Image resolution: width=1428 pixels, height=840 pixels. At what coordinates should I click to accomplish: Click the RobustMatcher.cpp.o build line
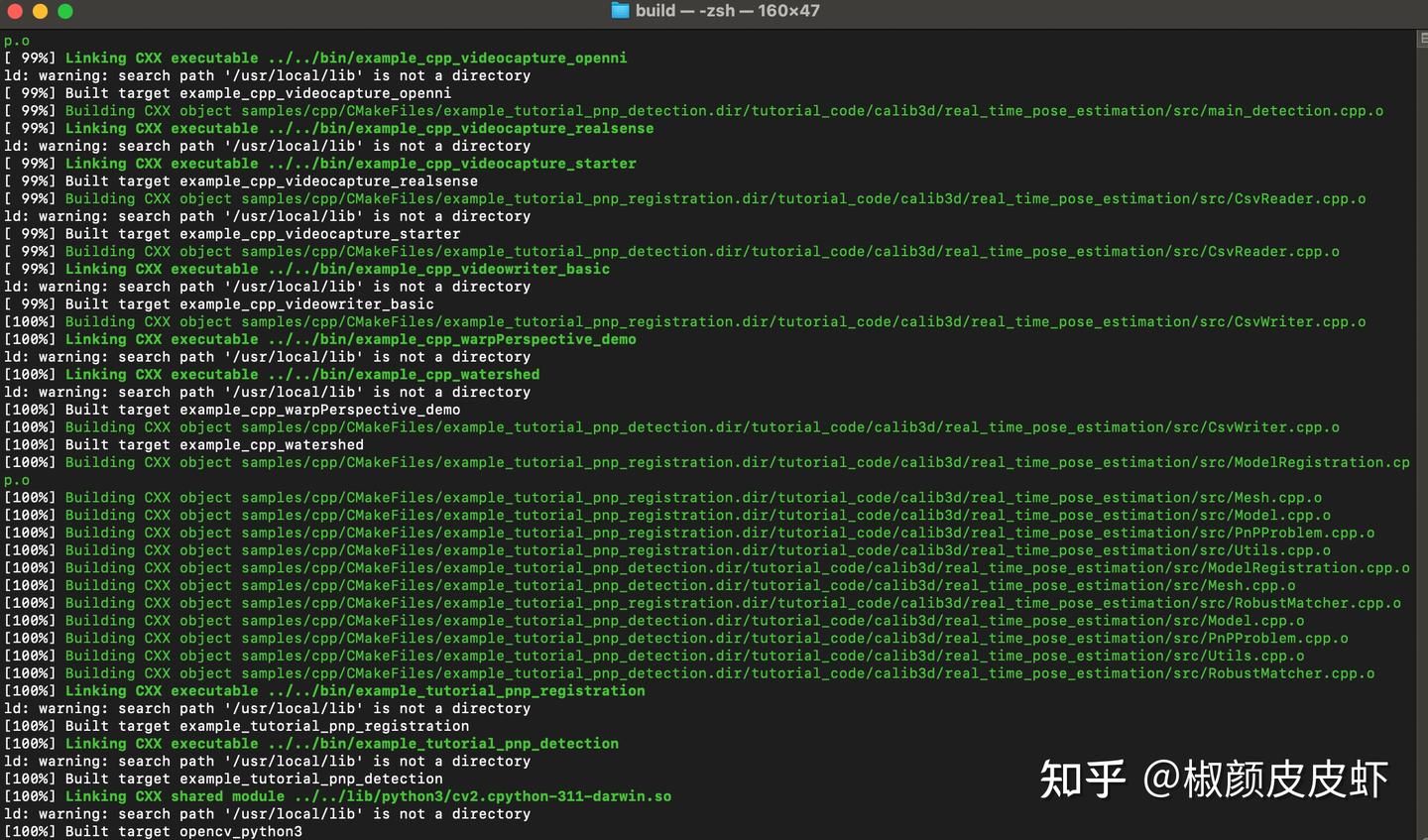coord(694,673)
